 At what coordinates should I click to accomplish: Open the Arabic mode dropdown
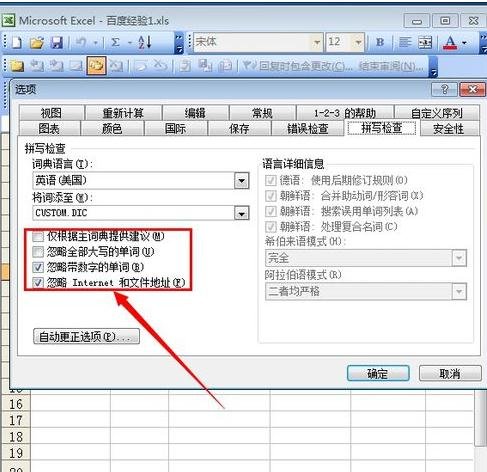[459, 292]
